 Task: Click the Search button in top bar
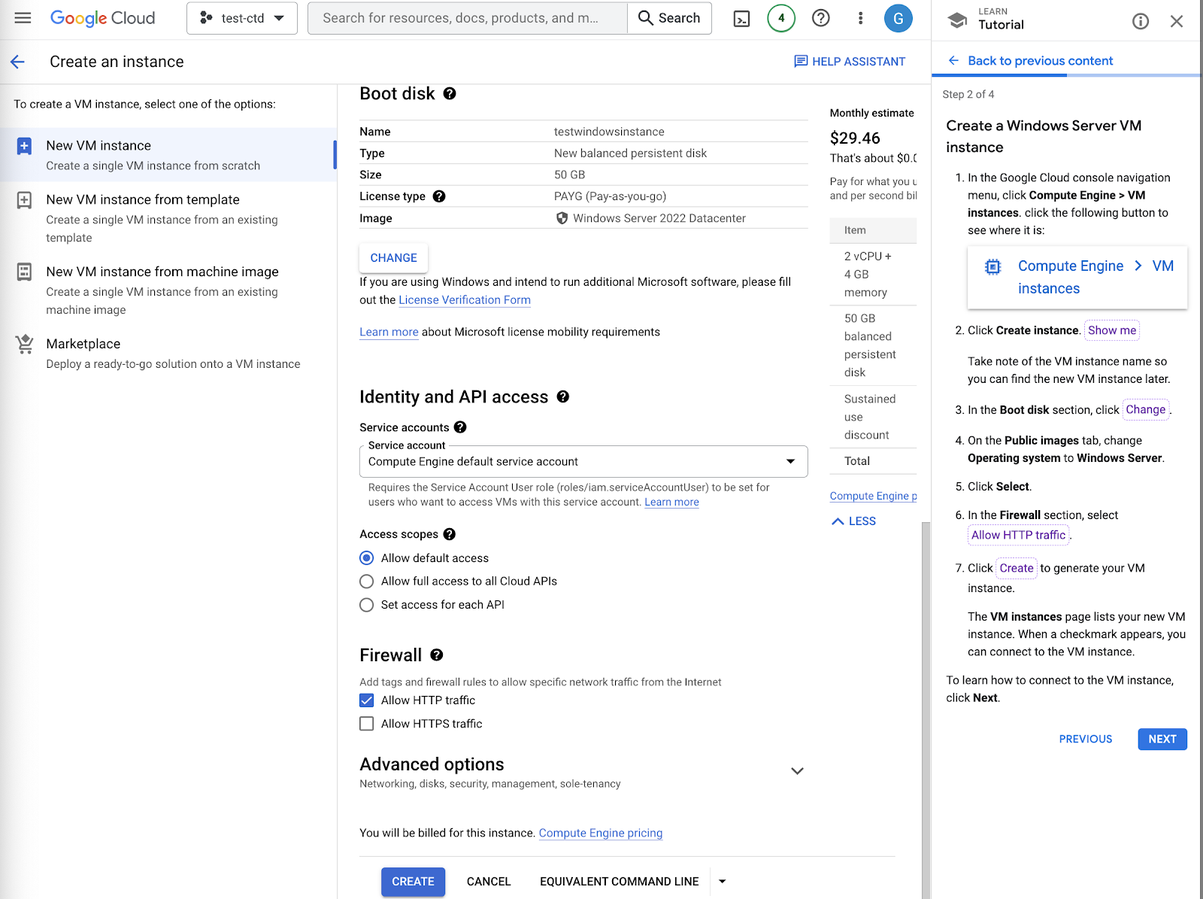pyautogui.click(x=669, y=18)
